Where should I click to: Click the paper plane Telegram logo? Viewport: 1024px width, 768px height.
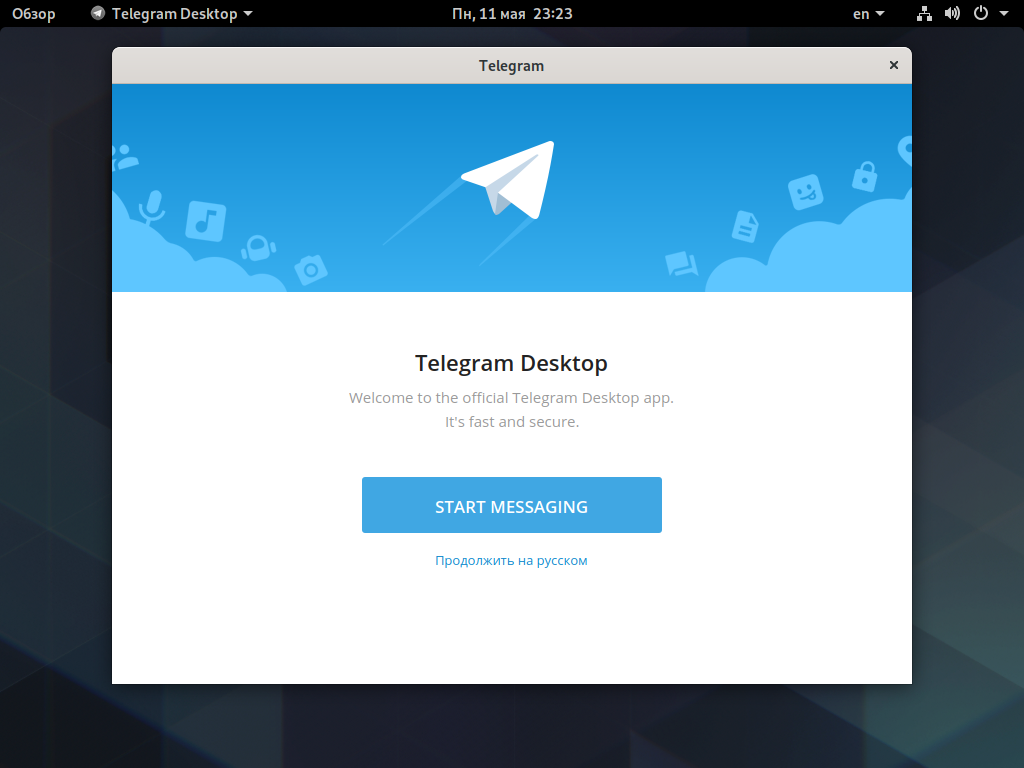pos(509,180)
